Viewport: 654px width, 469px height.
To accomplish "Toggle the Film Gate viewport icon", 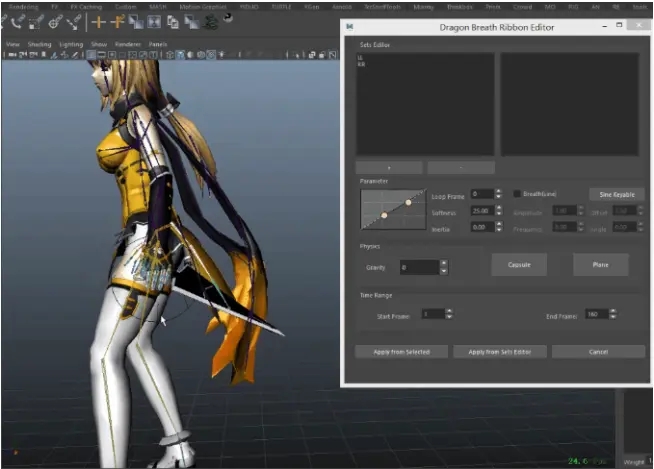I will 101,55.
